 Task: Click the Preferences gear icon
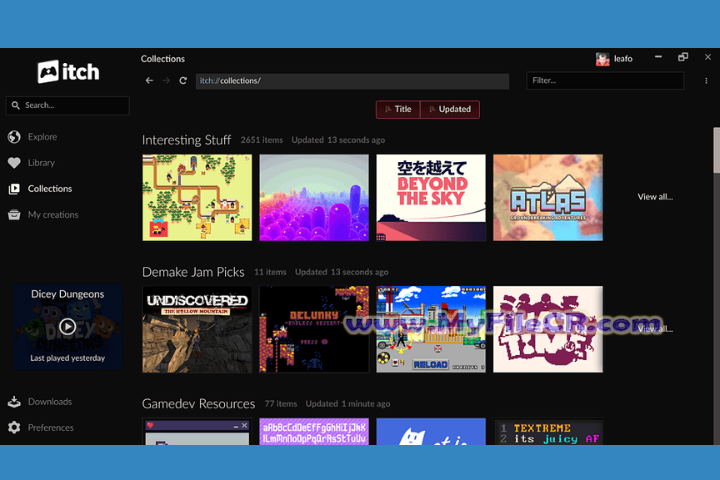14,428
